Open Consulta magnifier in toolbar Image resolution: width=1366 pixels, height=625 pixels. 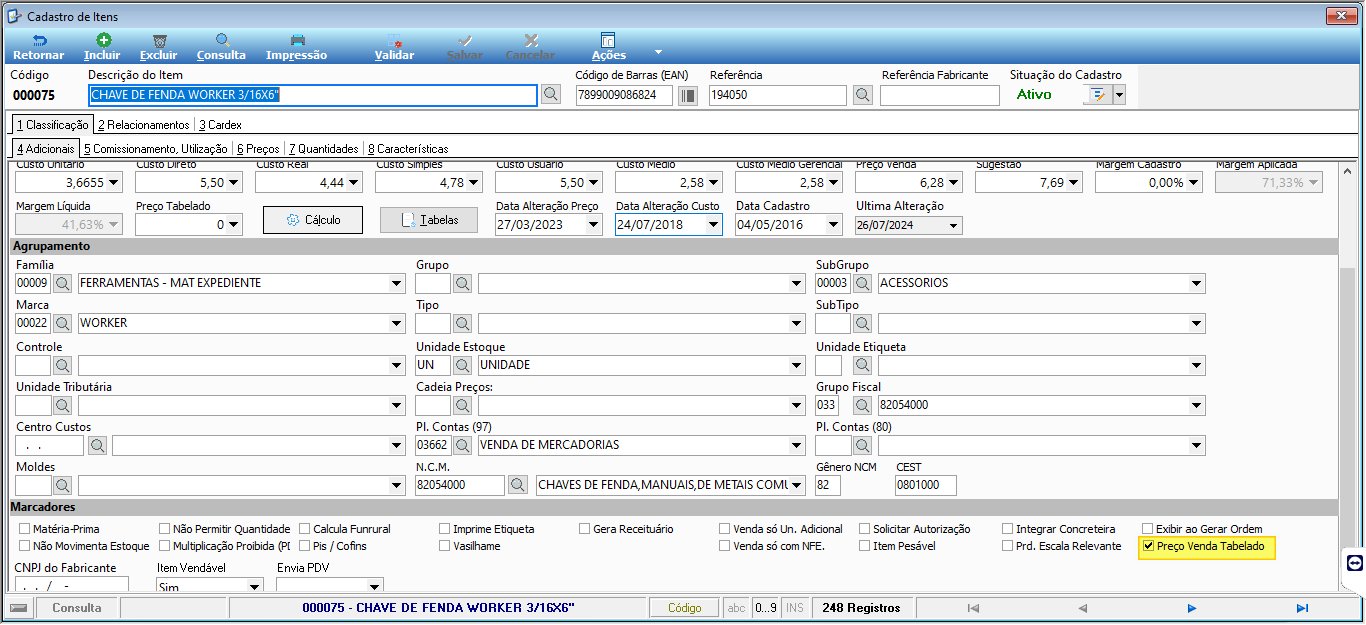coord(222,40)
